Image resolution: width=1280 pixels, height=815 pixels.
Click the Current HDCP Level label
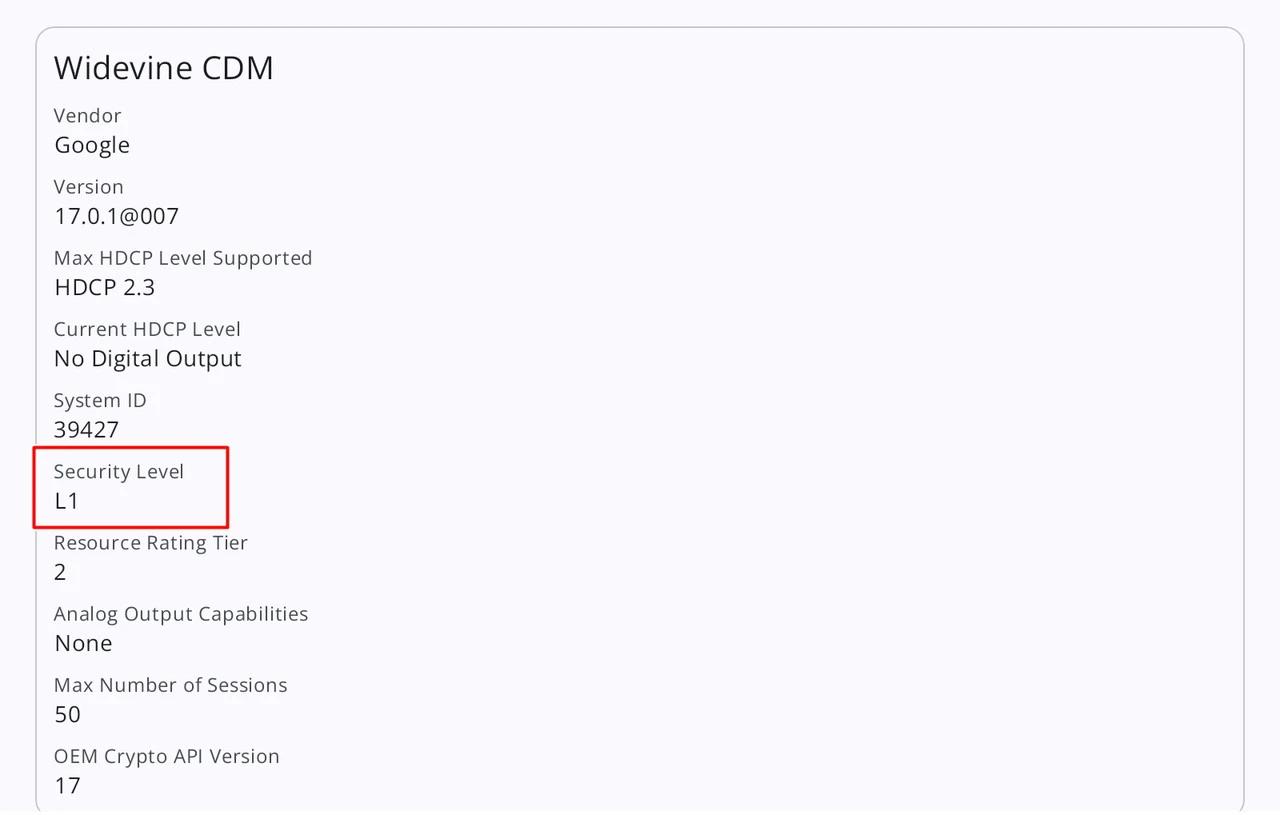147,329
